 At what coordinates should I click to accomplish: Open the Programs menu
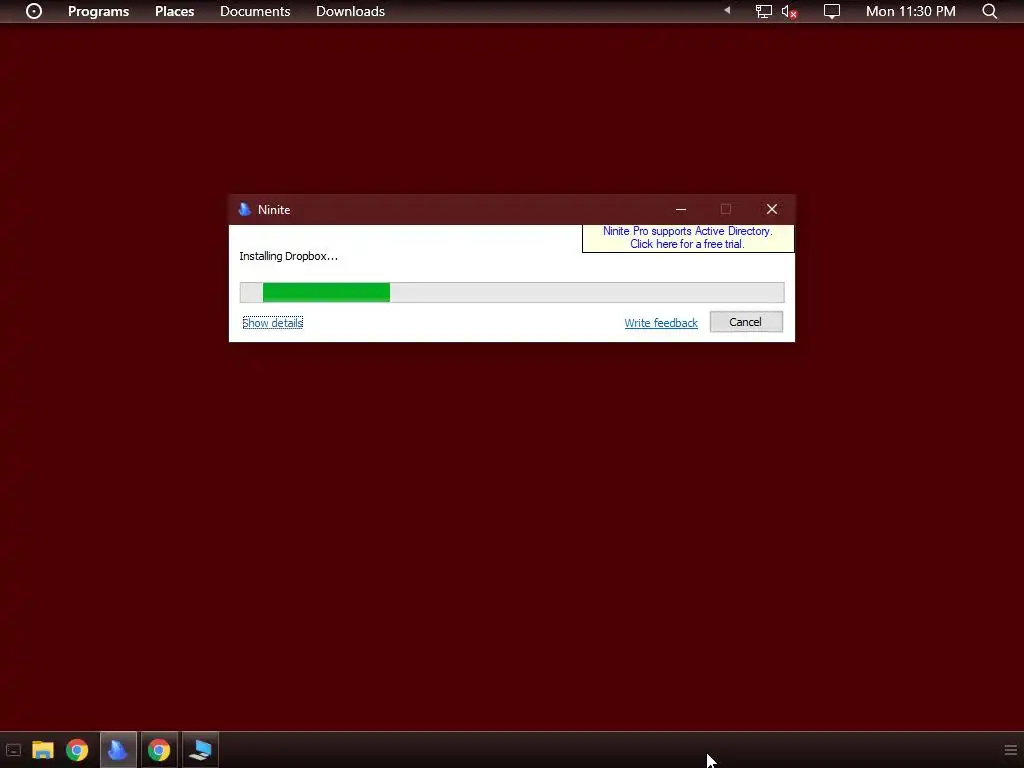tap(99, 11)
